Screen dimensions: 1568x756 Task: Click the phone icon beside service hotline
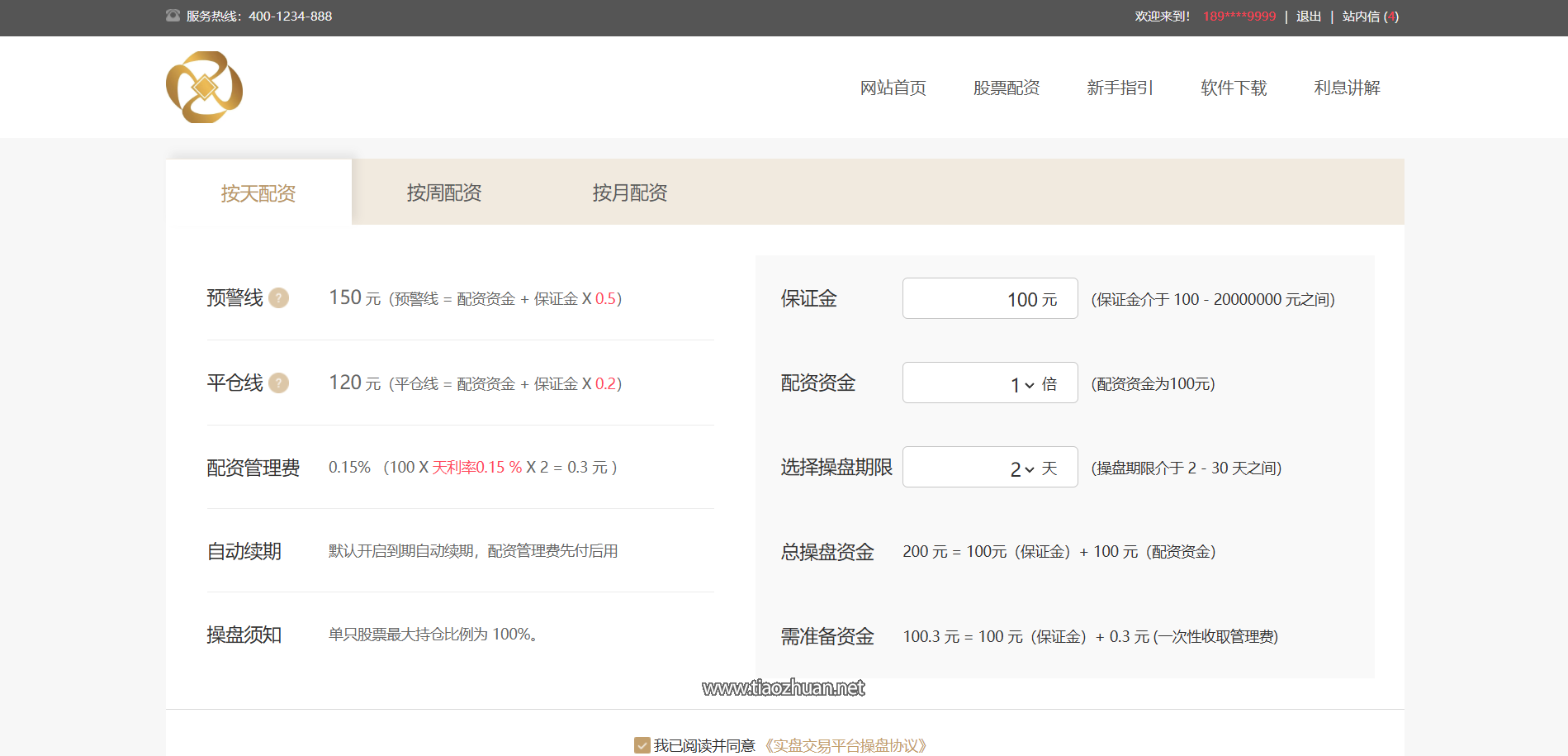pyautogui.click(x=173, y=16)
